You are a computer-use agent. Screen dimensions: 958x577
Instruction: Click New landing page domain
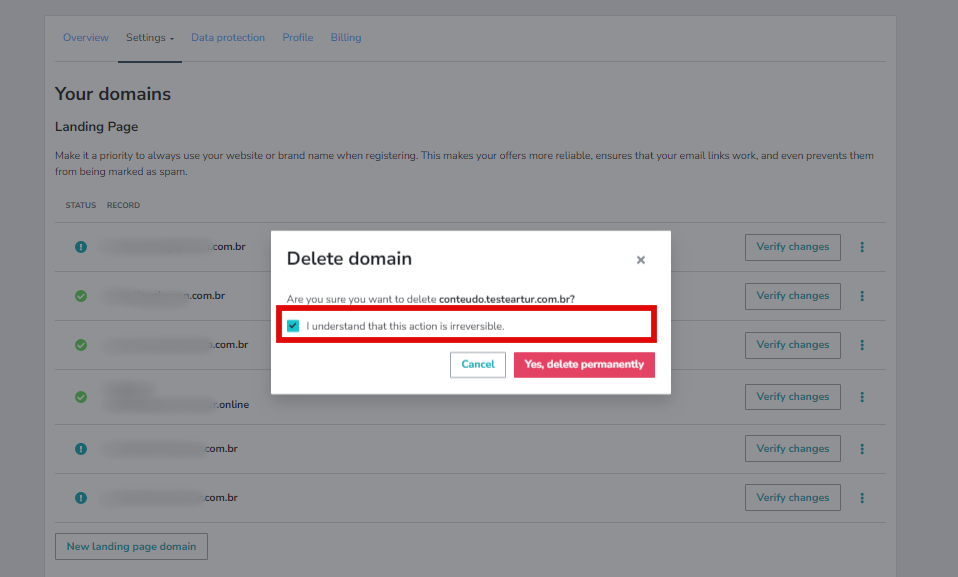click(131, 546)
